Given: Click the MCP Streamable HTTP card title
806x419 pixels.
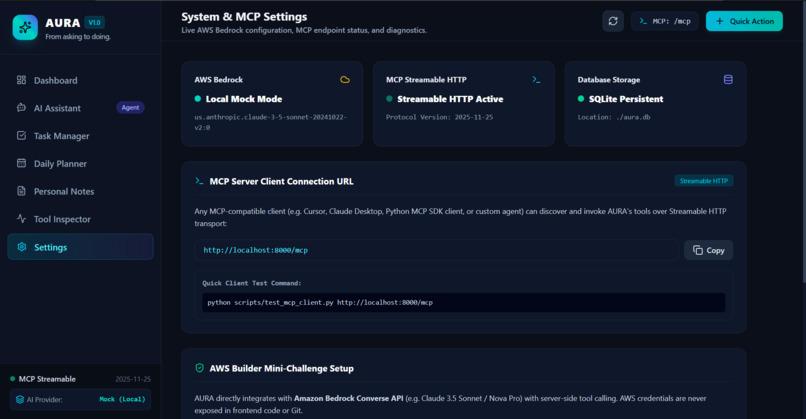Looking at the screenshot, I should point(426,80).
